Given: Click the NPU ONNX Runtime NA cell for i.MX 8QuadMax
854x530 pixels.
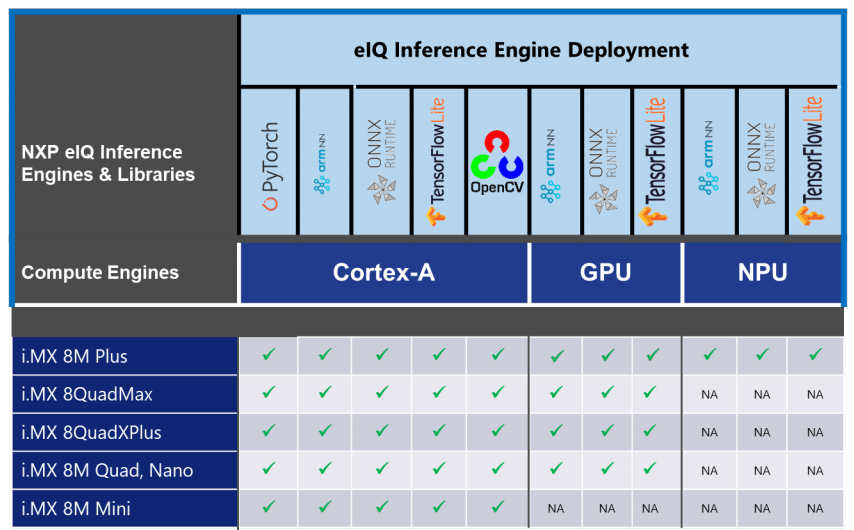Looking at the screenshot, I should [x=762, y=394].
